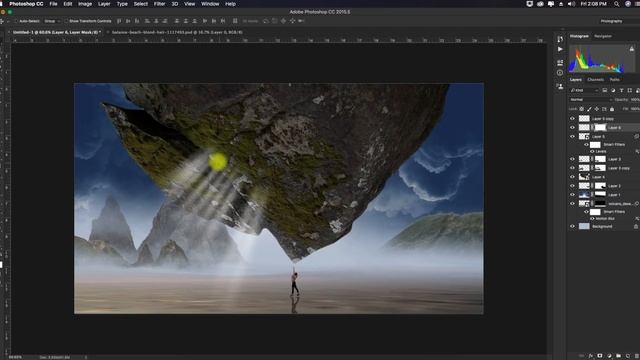Open macOS Spotlight search icon

pyautogui.click(x=616, y=4)
